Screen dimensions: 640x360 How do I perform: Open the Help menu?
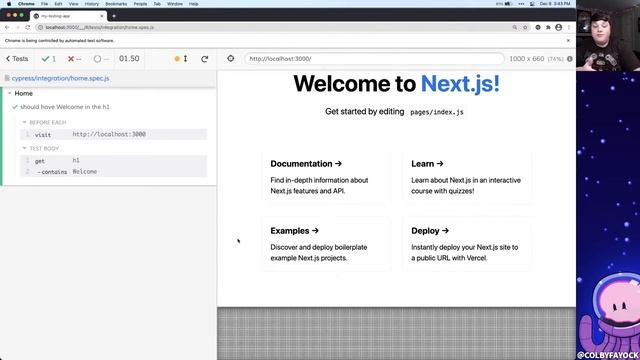[x=193, y=4]
